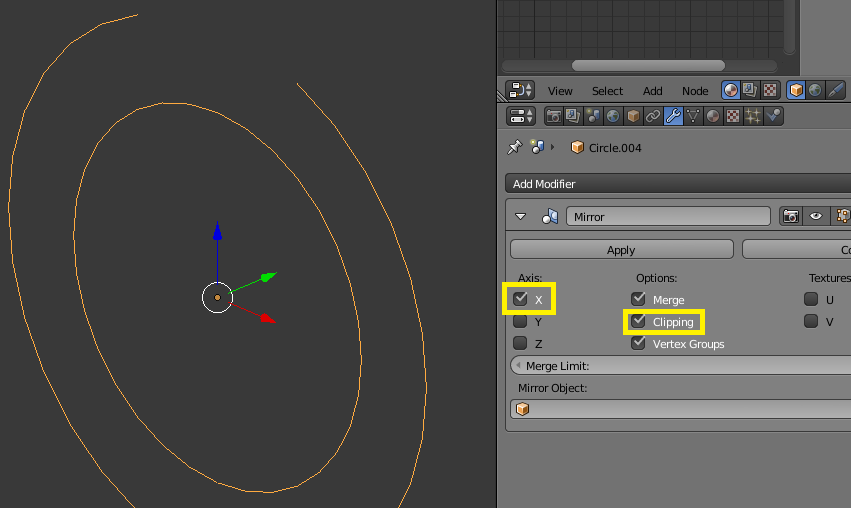Open the Particles properties sparkle tab
Screen dimensions: 851x508
pyautogui.click(x=753, y=116)
